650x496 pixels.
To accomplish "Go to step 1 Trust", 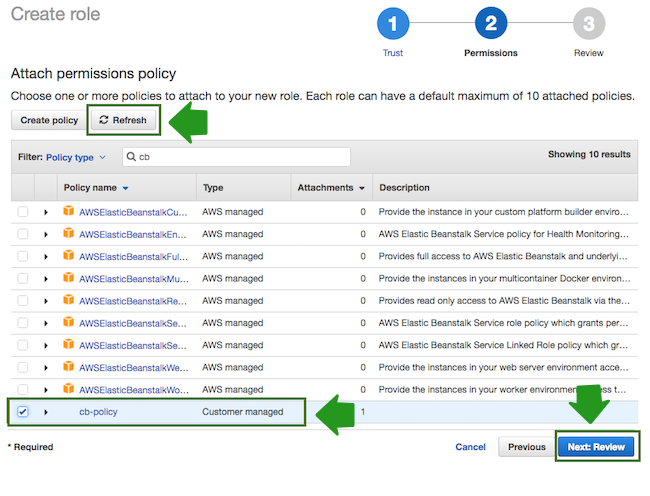I will coord(393,26).
